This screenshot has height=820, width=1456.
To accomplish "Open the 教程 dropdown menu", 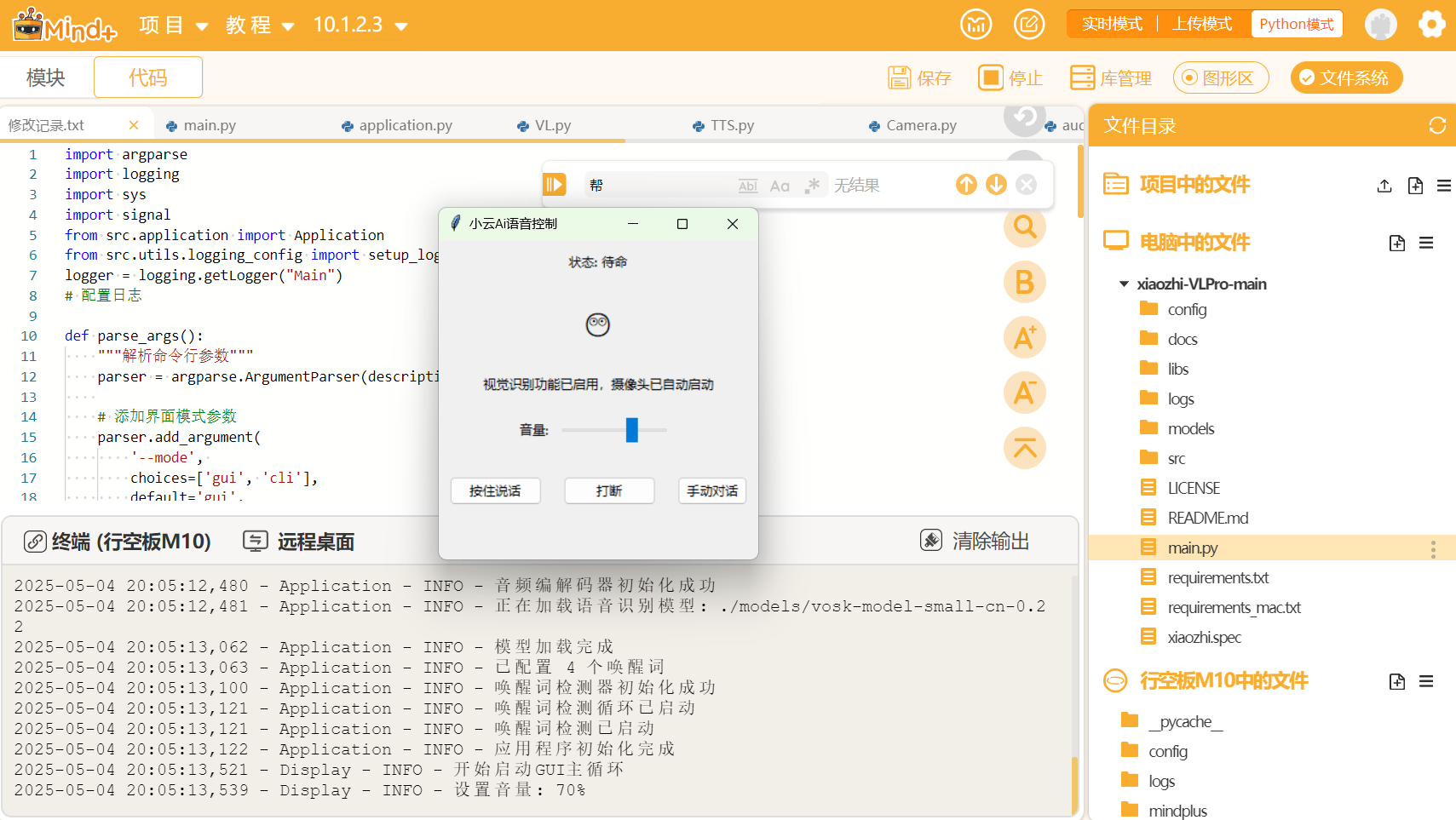I will click(260, 25).
